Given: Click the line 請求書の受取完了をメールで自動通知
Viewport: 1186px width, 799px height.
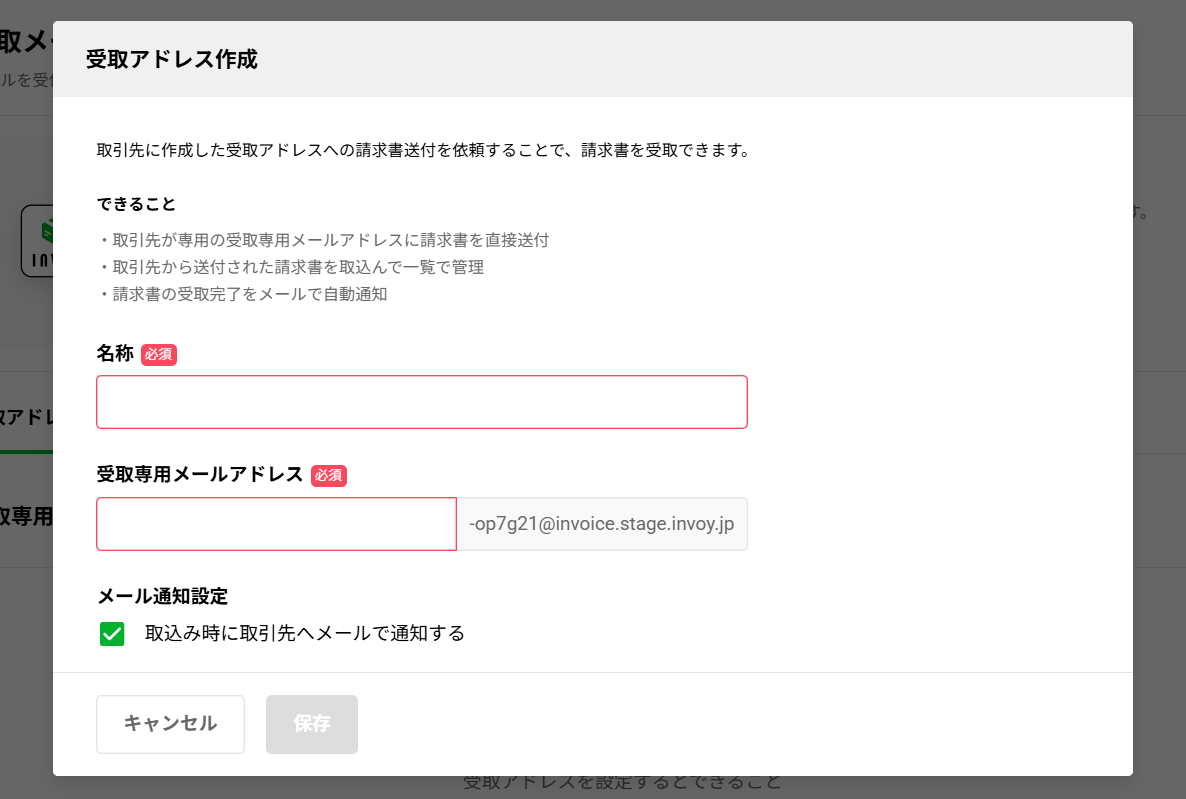Looking at the screenshot, I should (243, 294).
